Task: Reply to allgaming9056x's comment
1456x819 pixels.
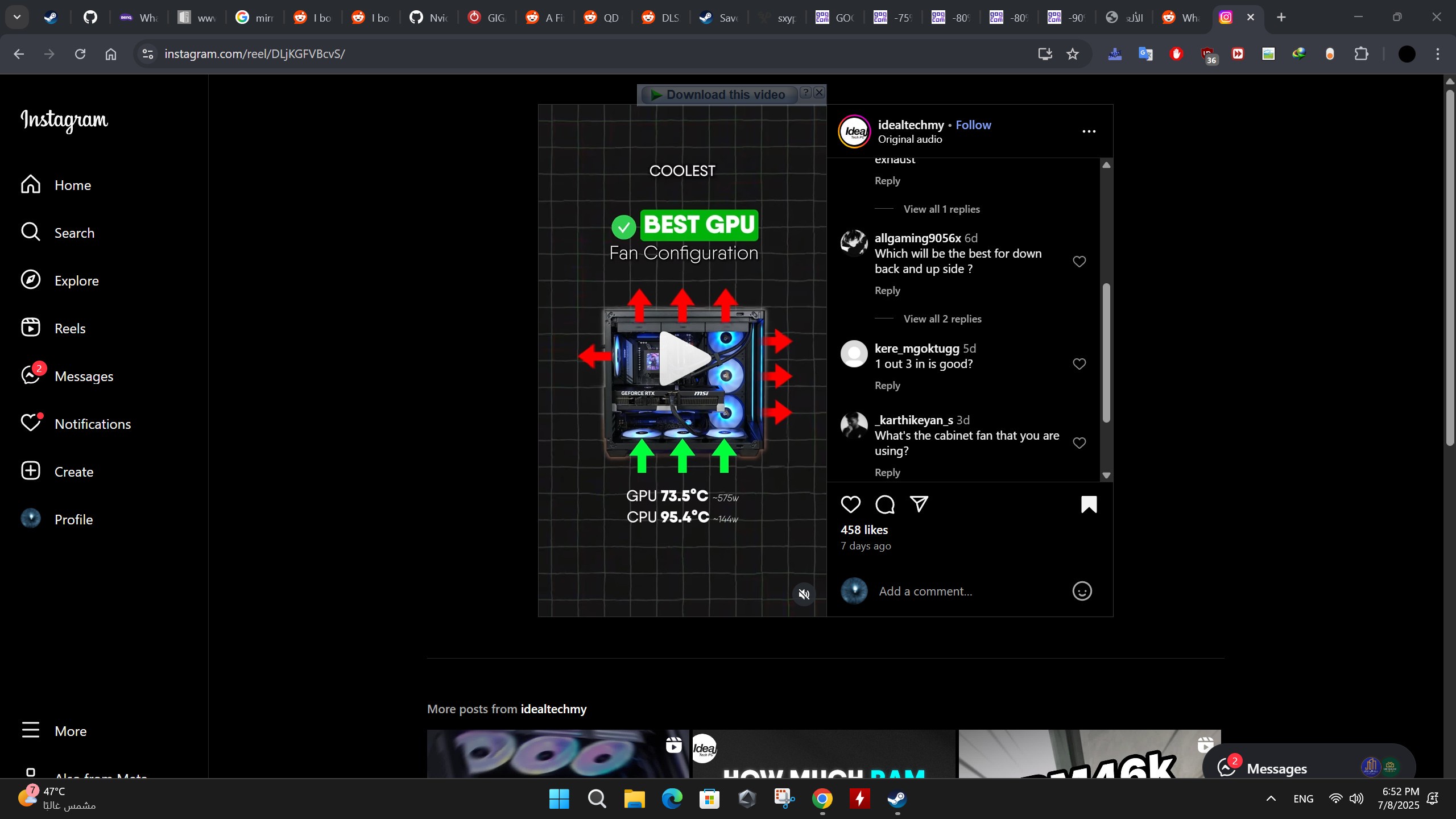Action: [887, 291]
